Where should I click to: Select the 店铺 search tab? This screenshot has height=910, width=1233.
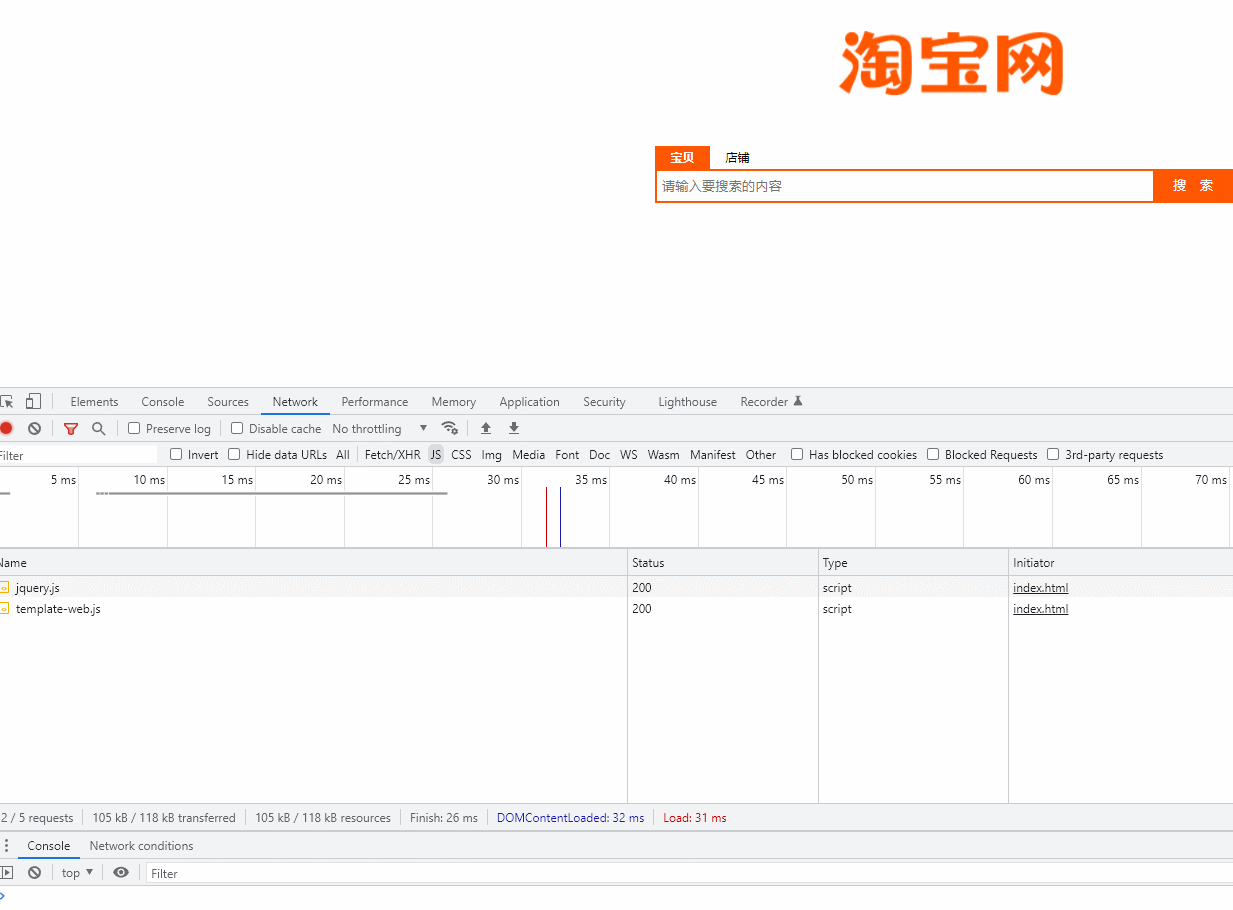pyautogui.click(x=737, y=158)
